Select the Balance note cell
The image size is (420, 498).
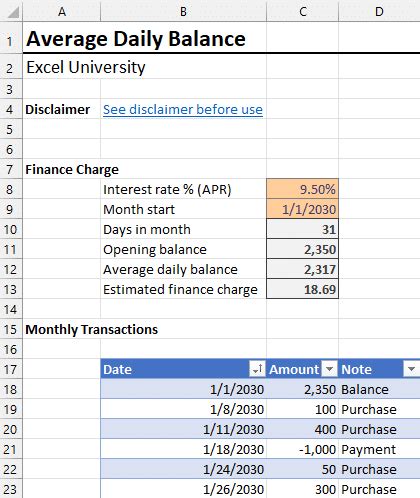pos(379,389)
